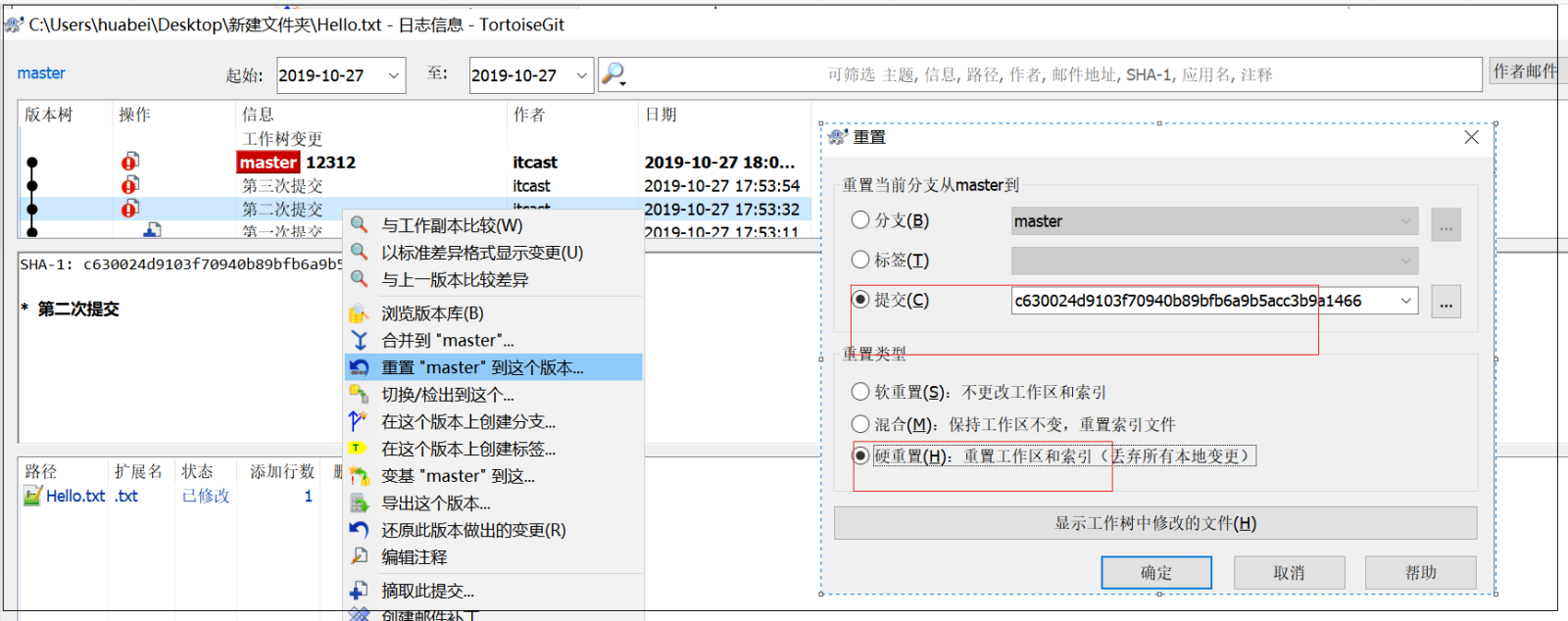Viewport: 1568px width, 621px height.
Task: Choose 软重置(S) soft reset option
Action: pyautogui.click(x=860, y=392)
